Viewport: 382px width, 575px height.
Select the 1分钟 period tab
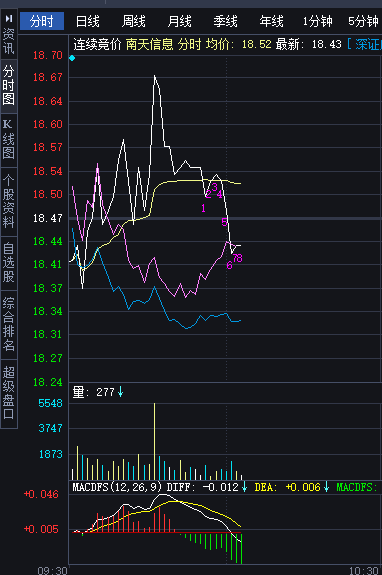(x=317, y=21)
